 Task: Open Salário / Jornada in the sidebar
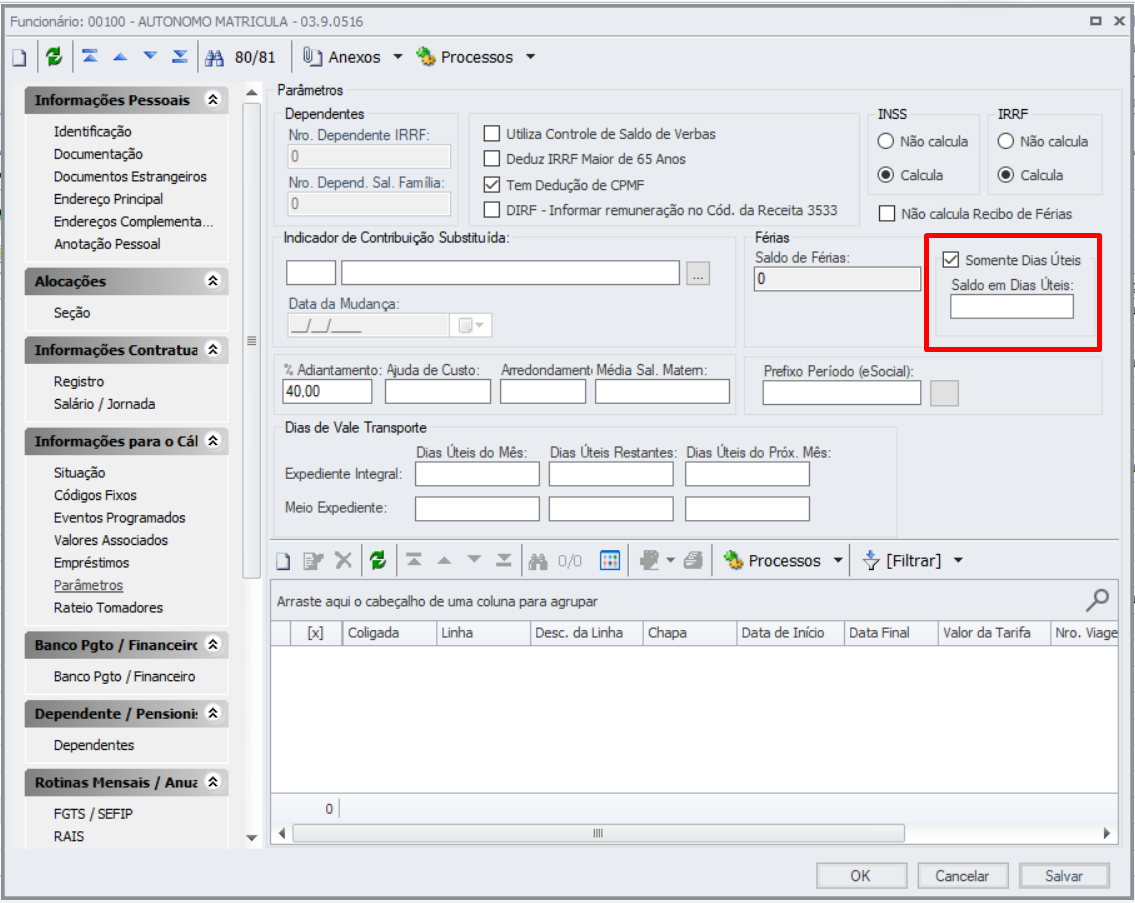click(x=104, y=403)
